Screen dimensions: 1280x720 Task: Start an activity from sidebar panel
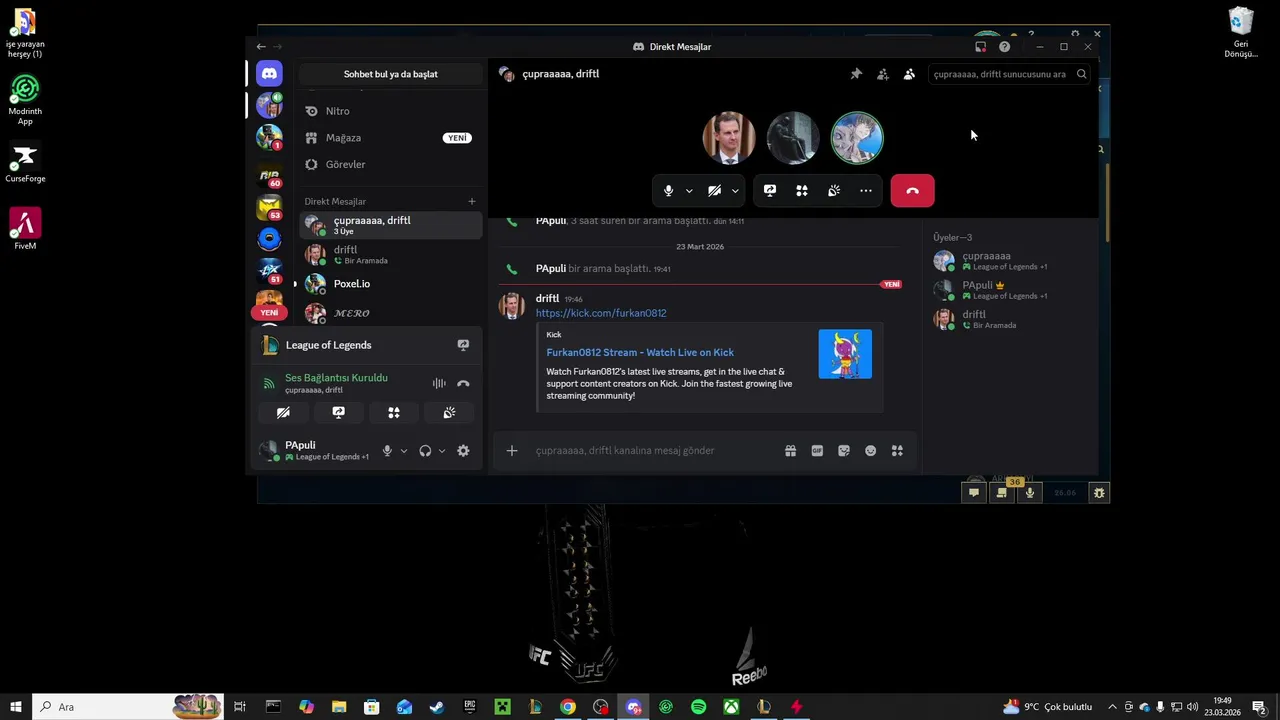click(394, 412)
